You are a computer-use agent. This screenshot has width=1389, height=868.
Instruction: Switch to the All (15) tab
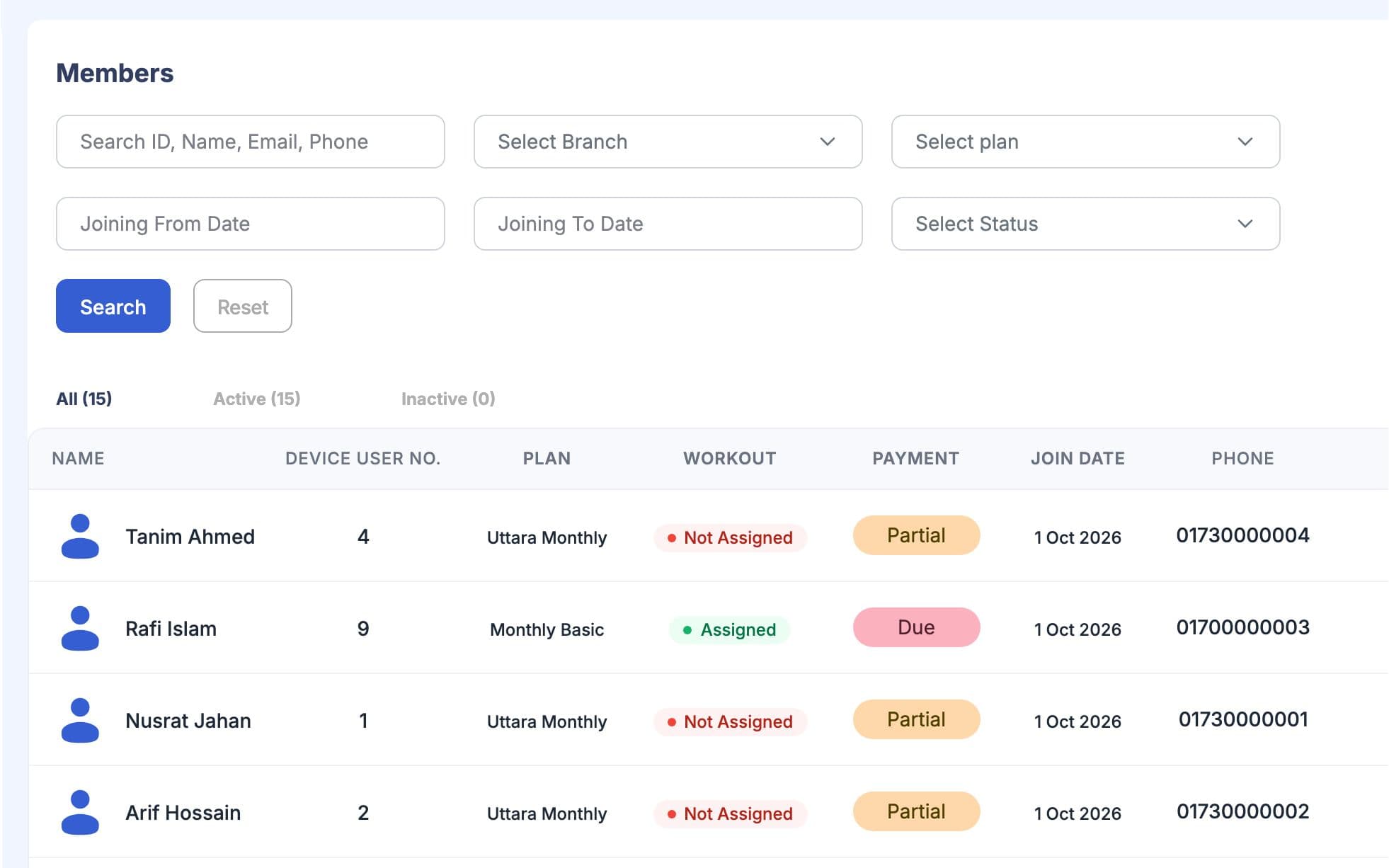84,399
